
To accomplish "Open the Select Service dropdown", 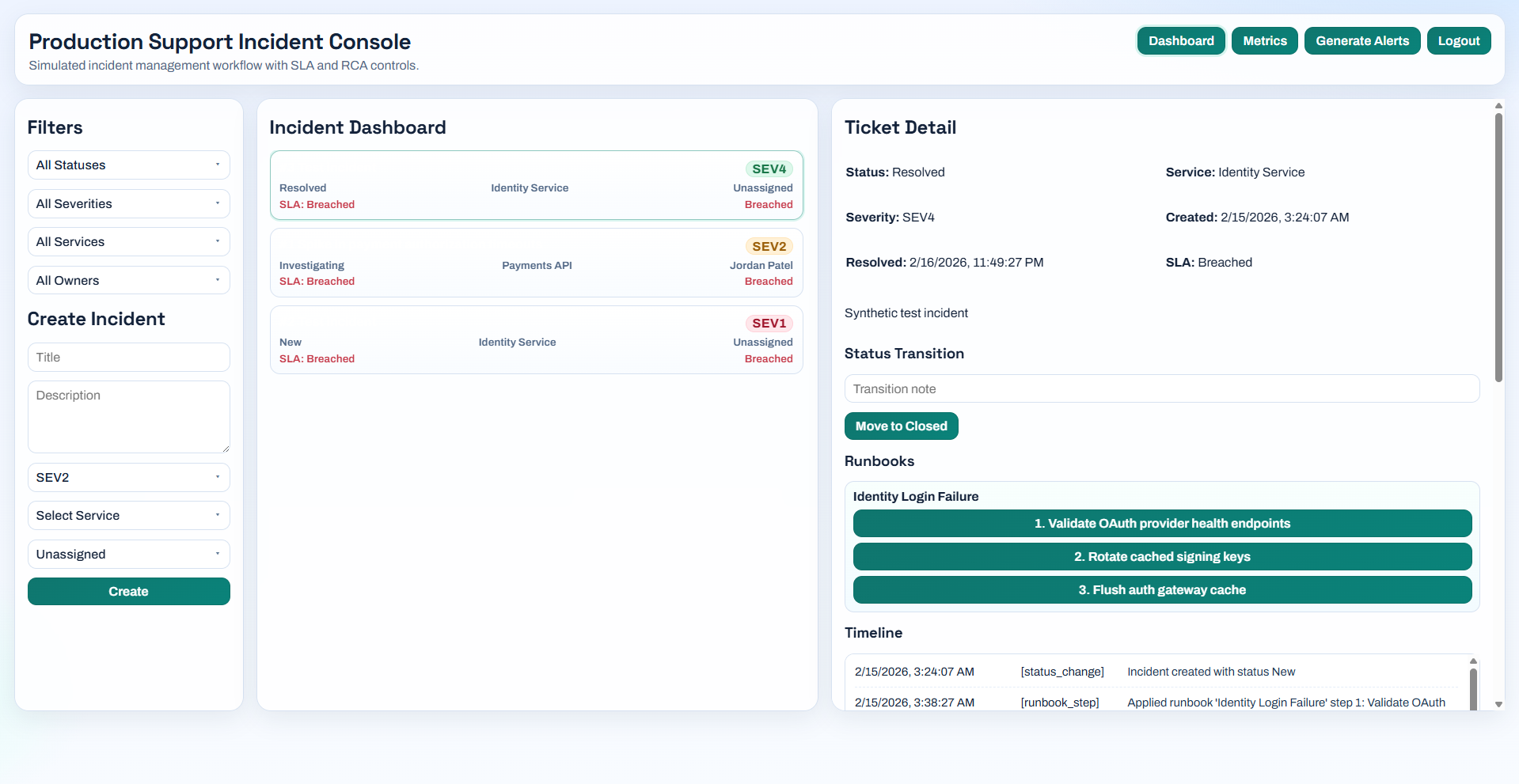I will pyautogui.click(x=128, y=515).
